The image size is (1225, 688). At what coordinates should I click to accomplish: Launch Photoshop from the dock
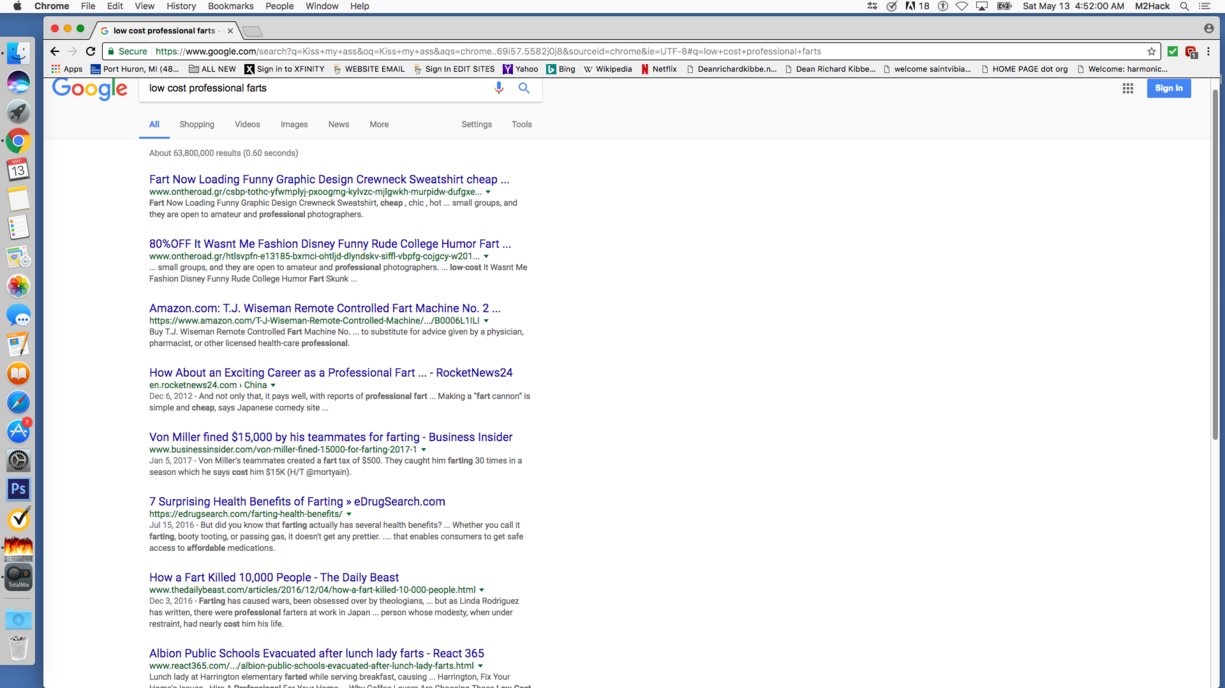18,489
